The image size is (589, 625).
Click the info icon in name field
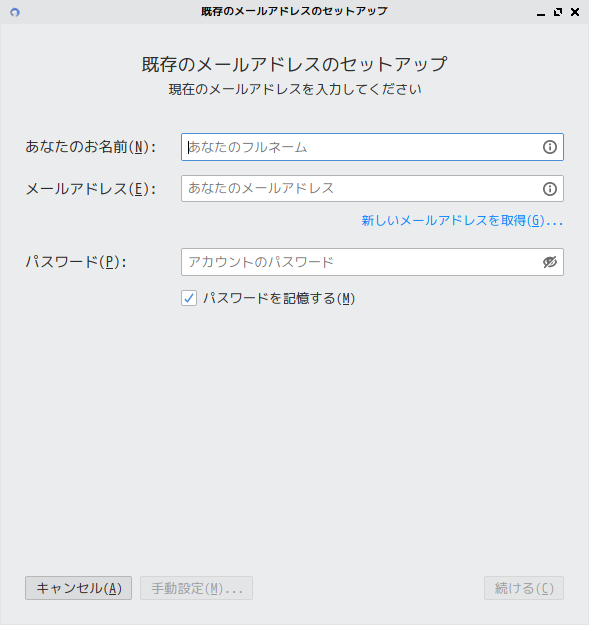[x=550, y=147]
